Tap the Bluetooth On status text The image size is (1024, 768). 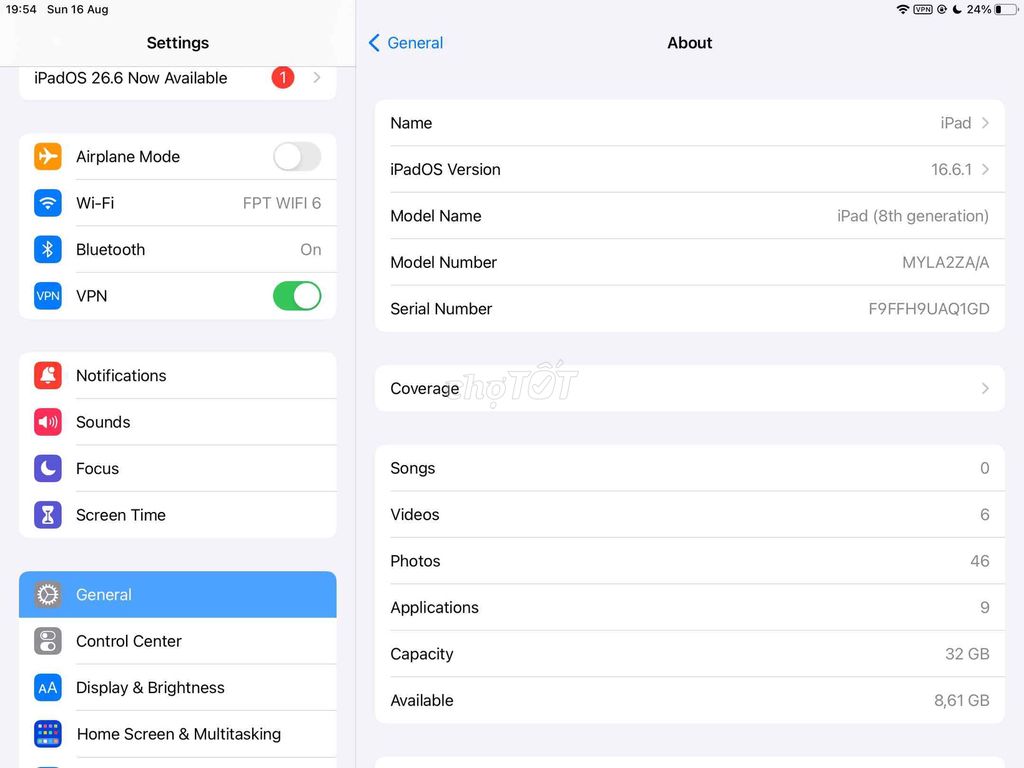(310, 249)
